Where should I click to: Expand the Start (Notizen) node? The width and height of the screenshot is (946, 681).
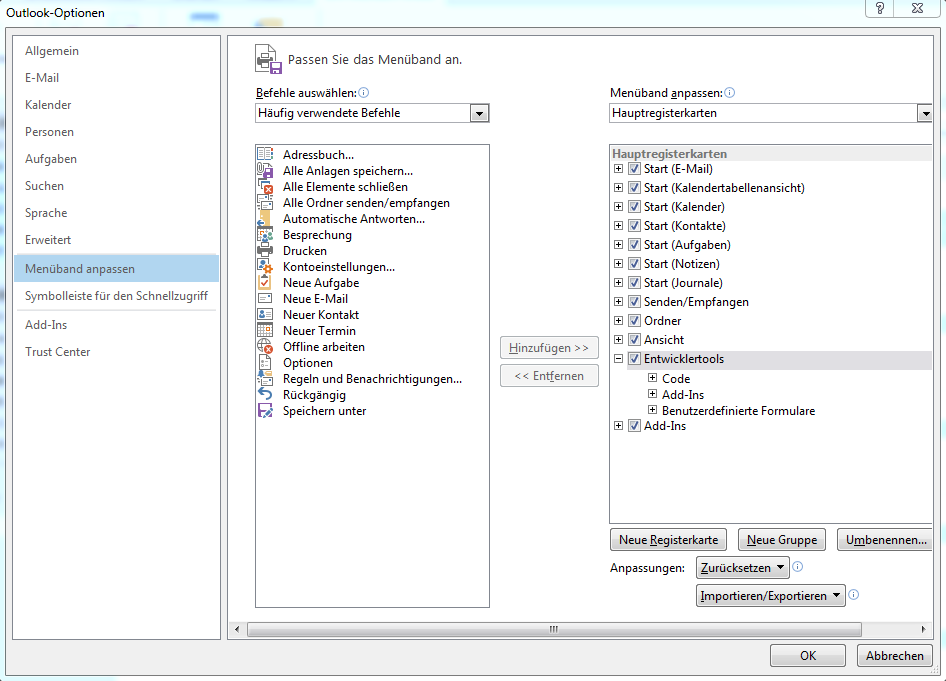point(618,264)
